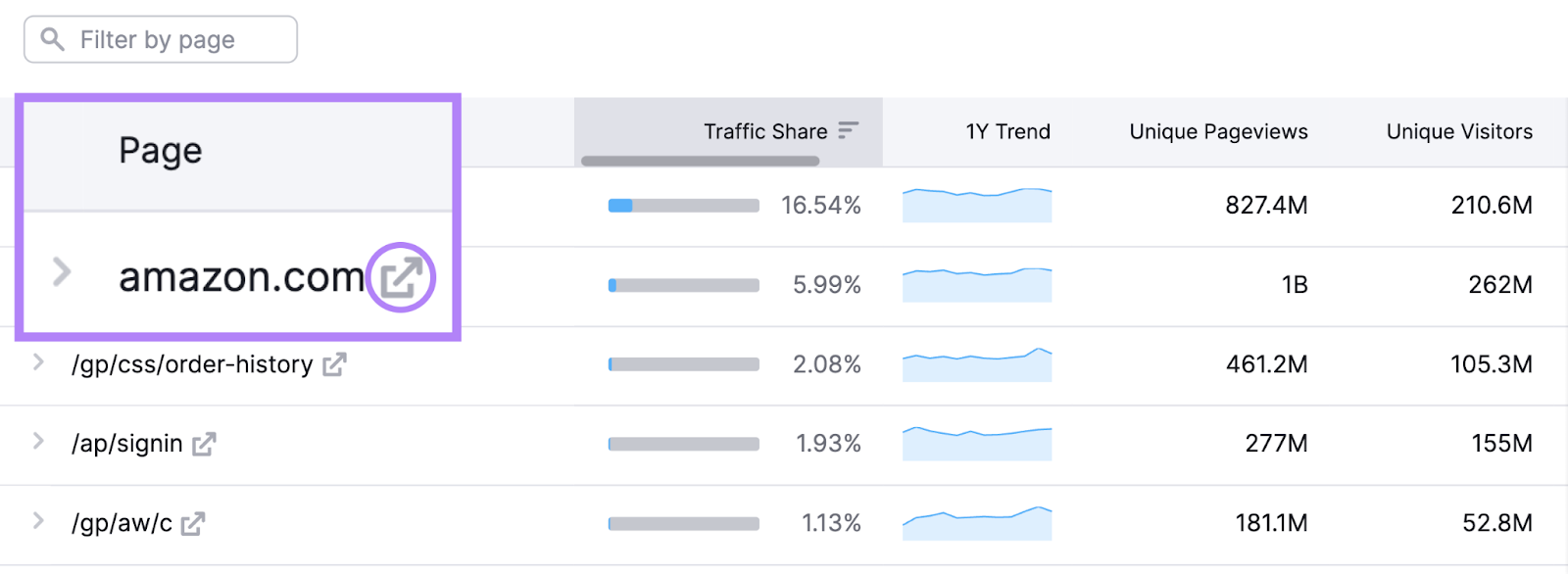
Task: Expand the /ap/signin row
Action: tap(38, 441)
